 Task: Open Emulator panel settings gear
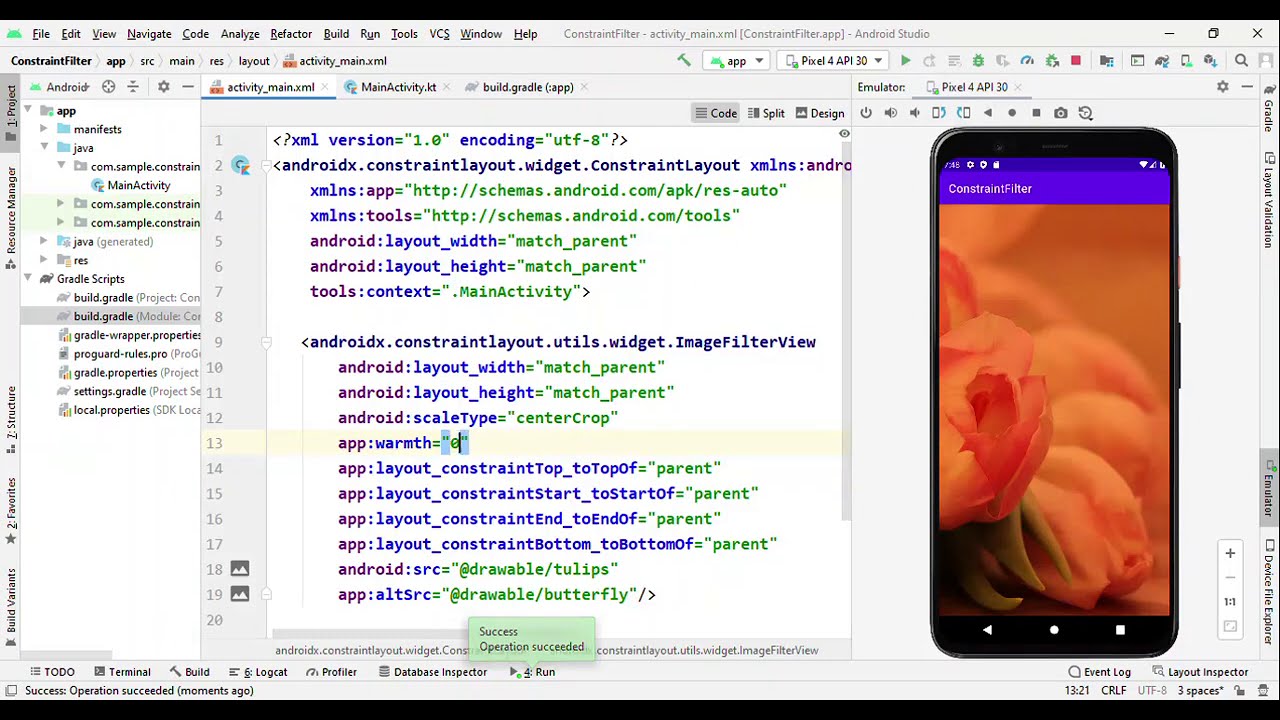pos(1222,87)
